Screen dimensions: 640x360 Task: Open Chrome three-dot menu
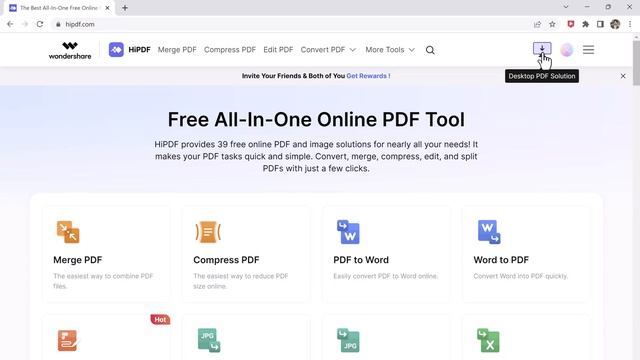[x=630, y=24]
